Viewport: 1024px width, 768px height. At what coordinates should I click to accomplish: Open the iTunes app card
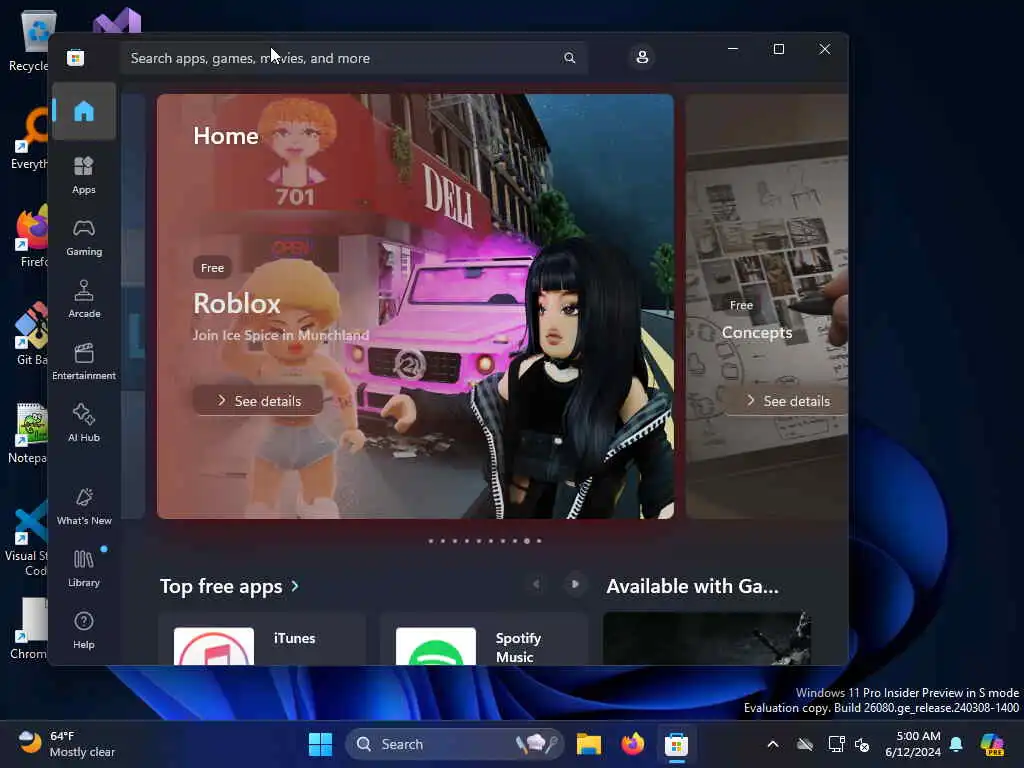pos(262,640)
